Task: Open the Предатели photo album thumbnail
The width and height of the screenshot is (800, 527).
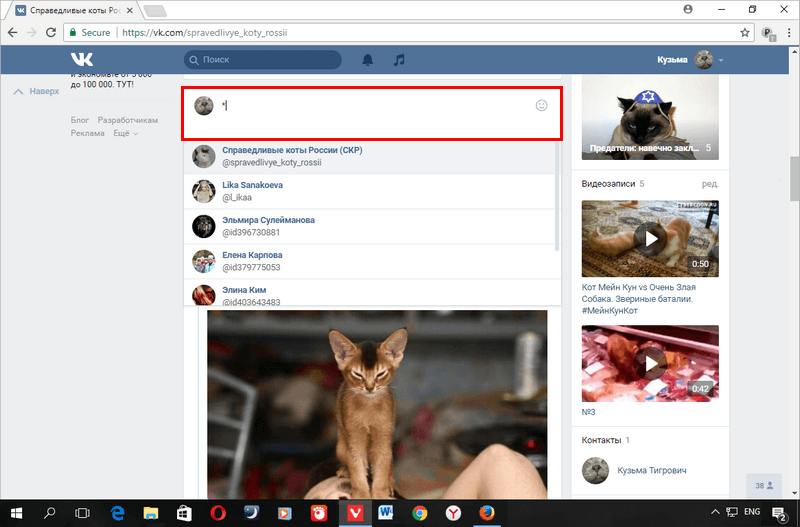Action: point(650,118)
